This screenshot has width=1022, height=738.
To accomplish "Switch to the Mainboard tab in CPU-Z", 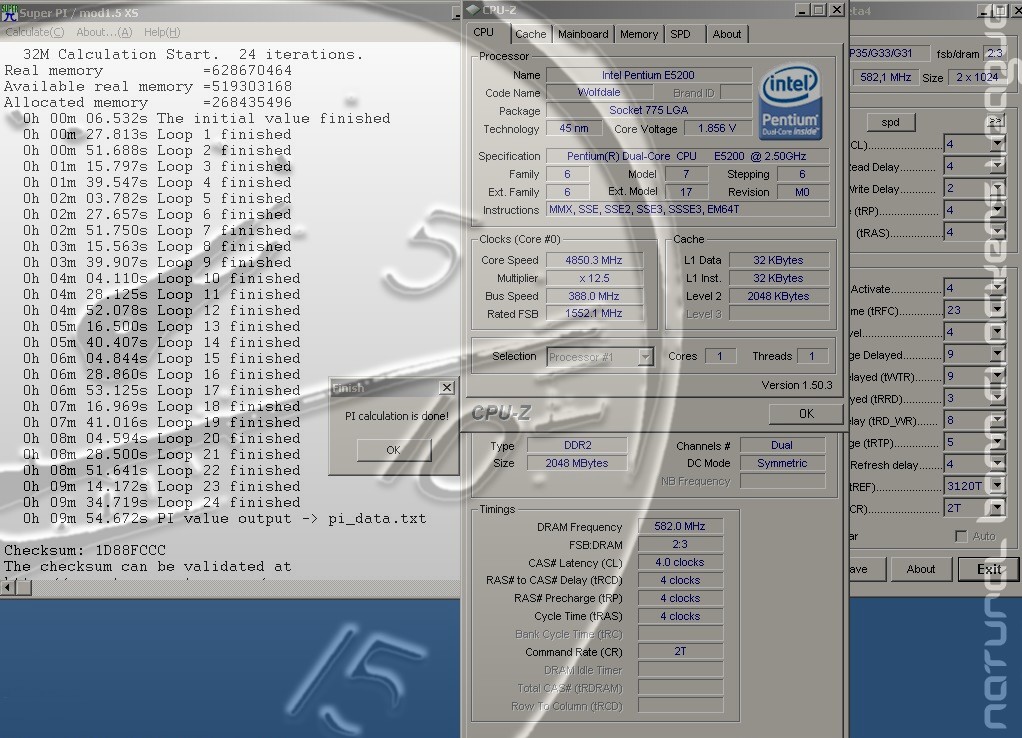I will click(x=583, y=34).
